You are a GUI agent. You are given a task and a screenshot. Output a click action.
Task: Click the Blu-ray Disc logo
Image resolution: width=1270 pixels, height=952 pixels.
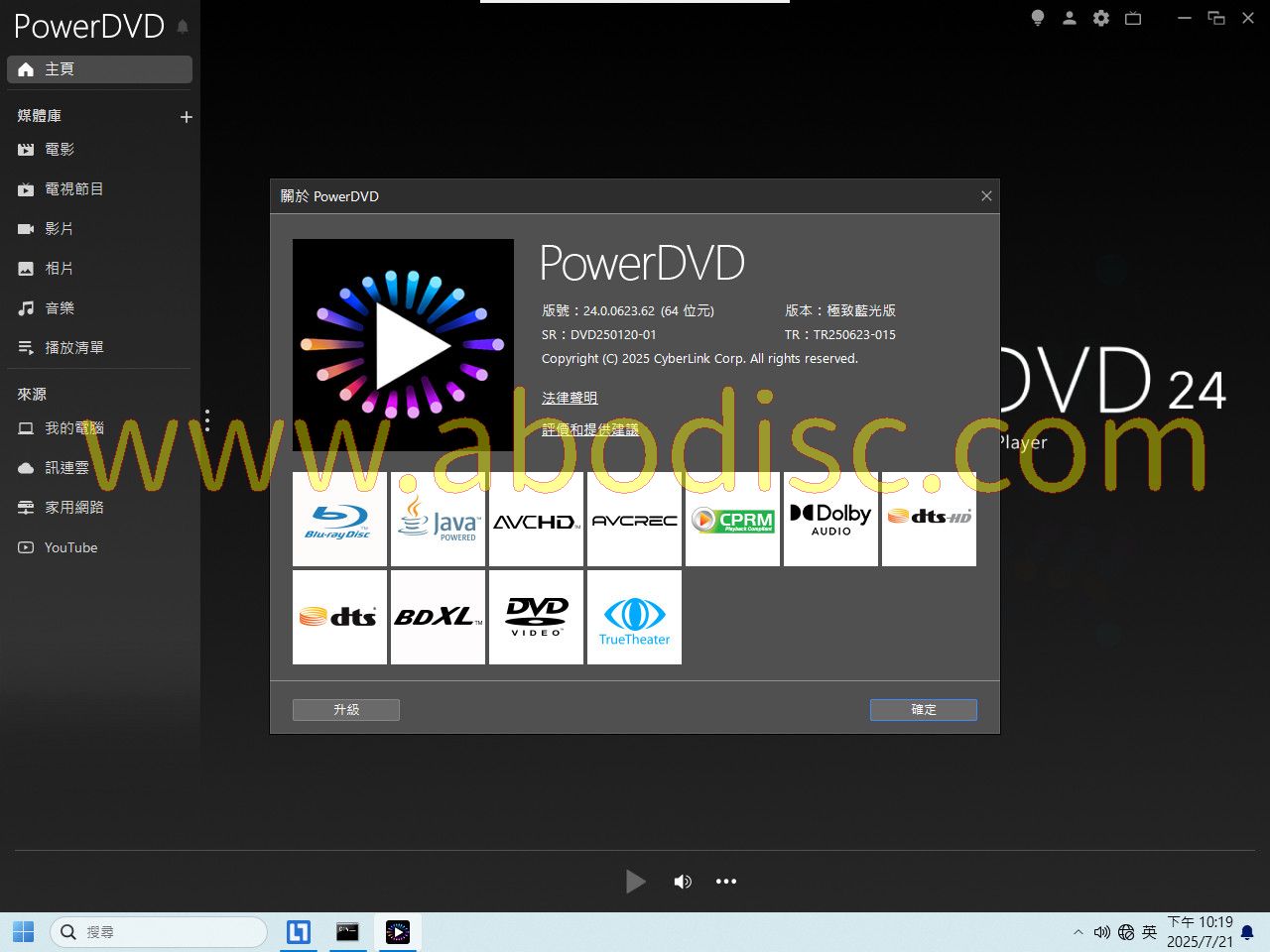tap(339, 520)
